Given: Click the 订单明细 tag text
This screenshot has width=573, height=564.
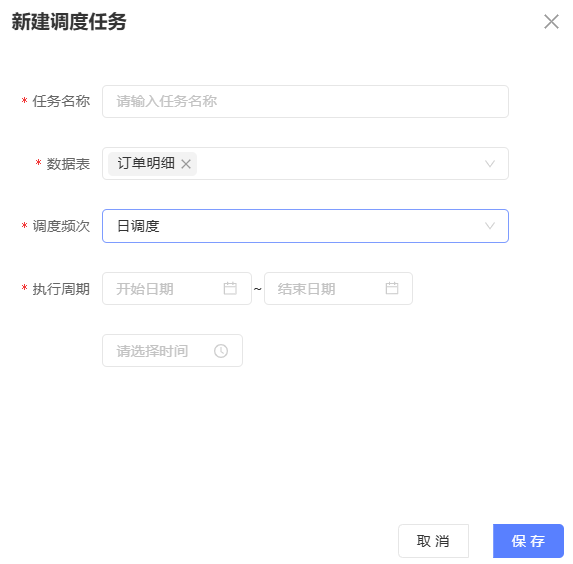Looking at the screenshot, I should click(x=146, y=163).
